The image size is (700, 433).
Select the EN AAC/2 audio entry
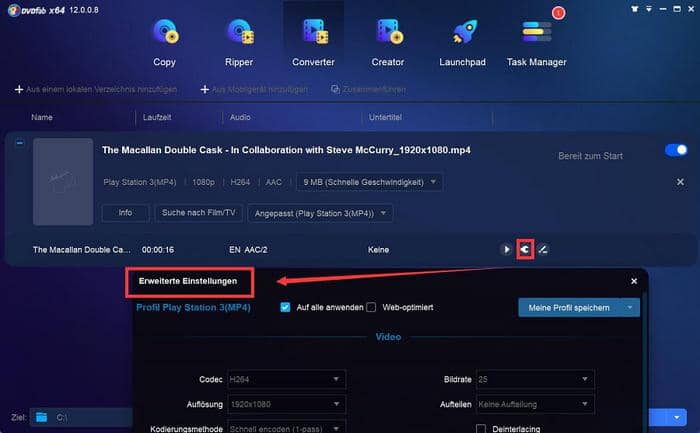click(x=248, y=250)
